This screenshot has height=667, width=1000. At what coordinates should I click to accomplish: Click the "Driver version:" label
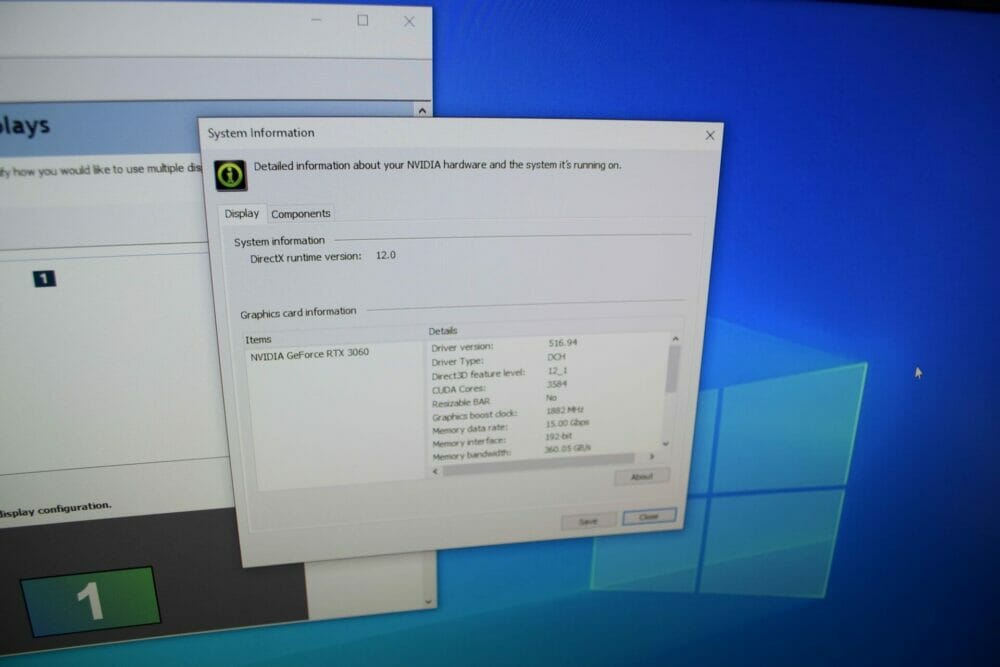(x=462, y=348)
